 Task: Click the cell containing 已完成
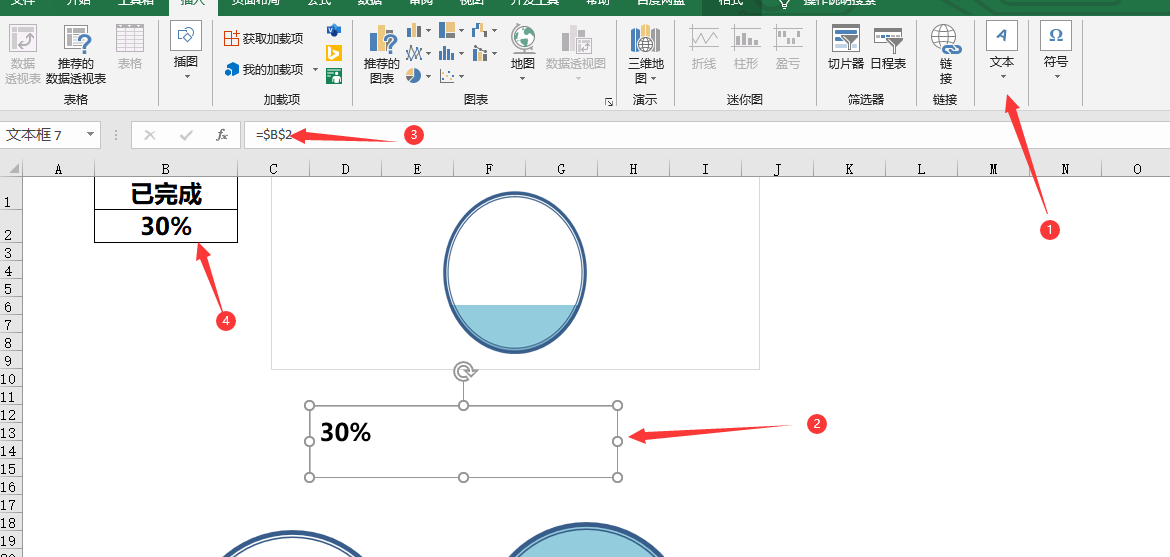click(166, 193)
